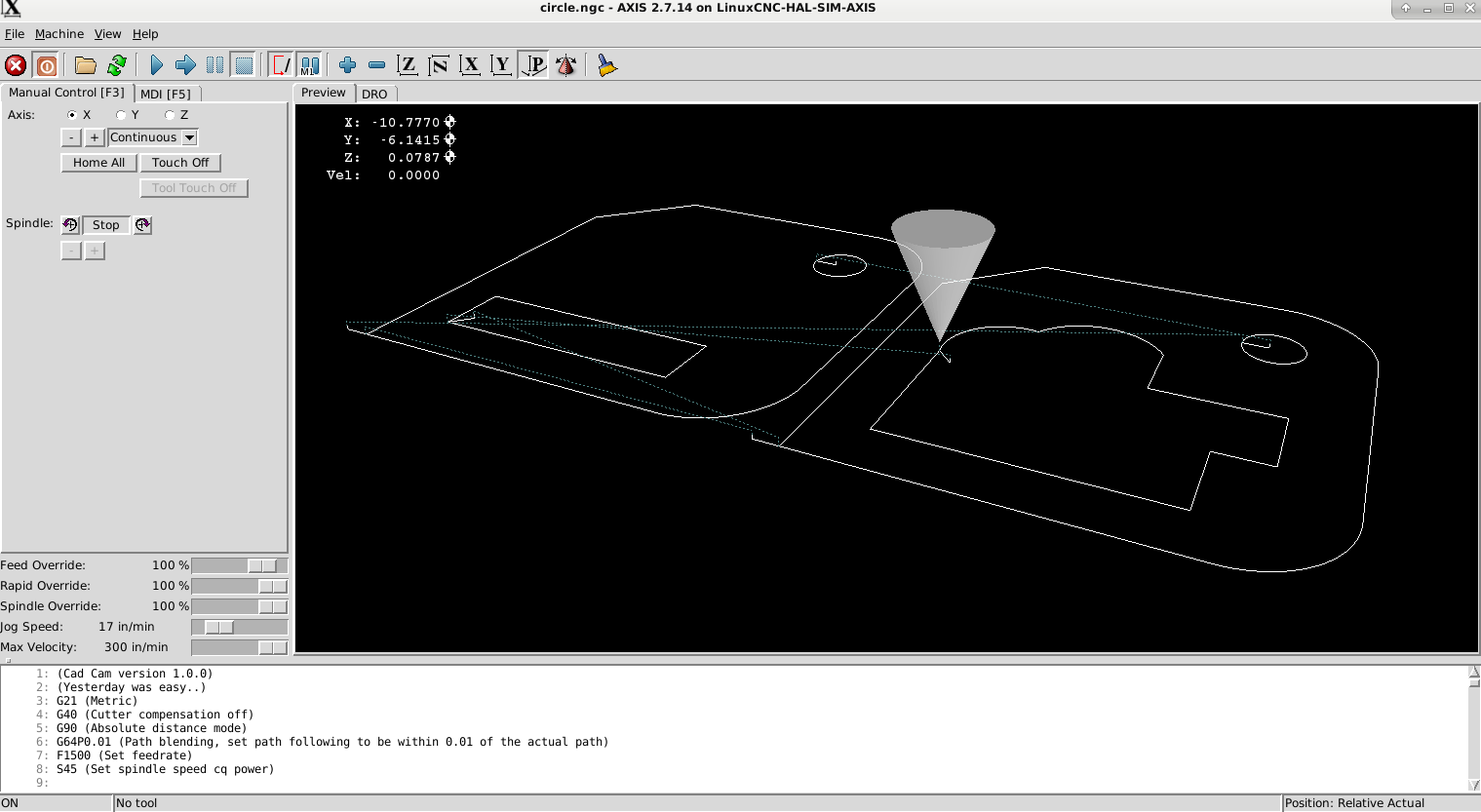Open the File menu

coord(15,34)
